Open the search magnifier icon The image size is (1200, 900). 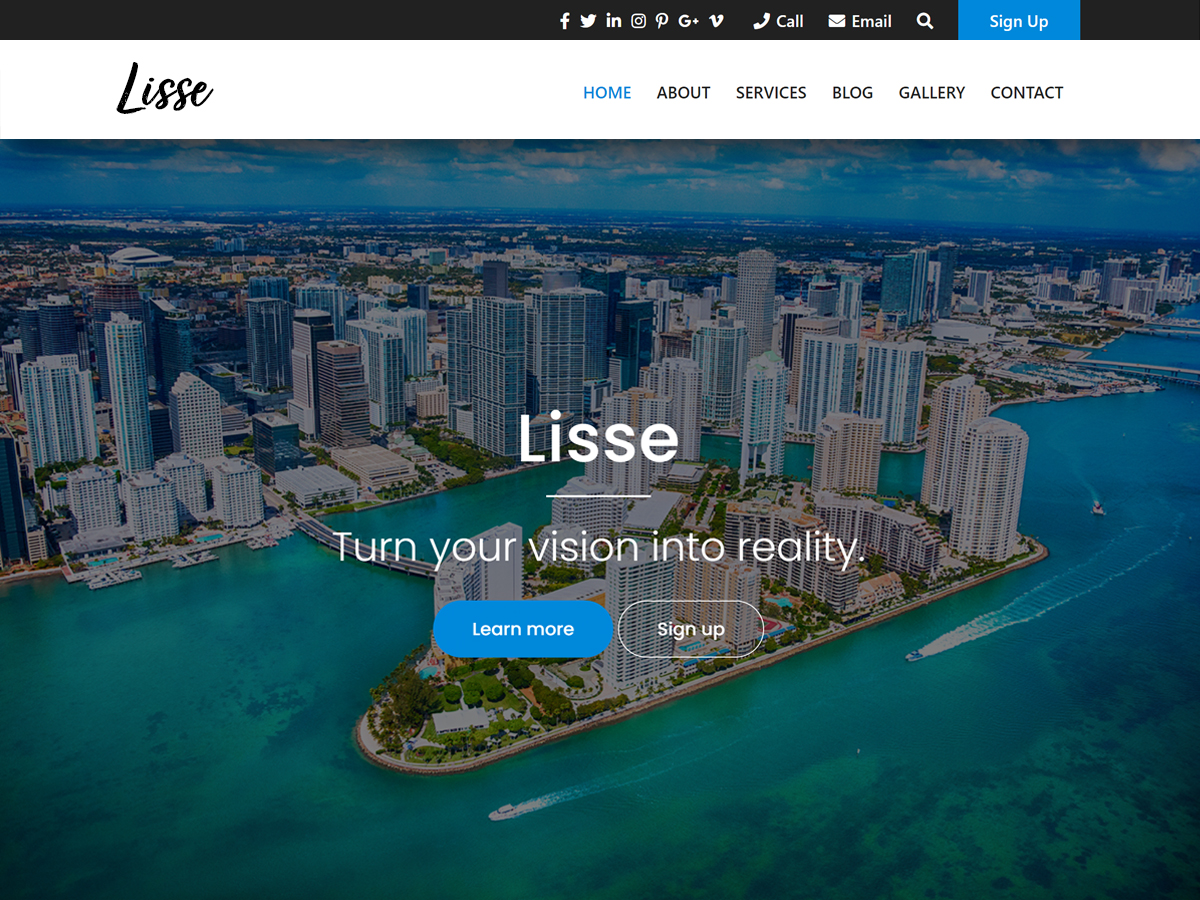tap(925, 20)
